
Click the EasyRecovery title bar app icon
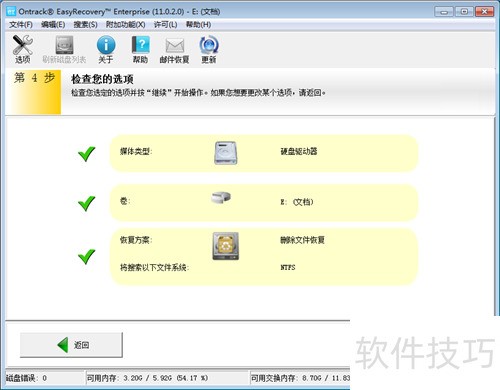coord(11,12)
